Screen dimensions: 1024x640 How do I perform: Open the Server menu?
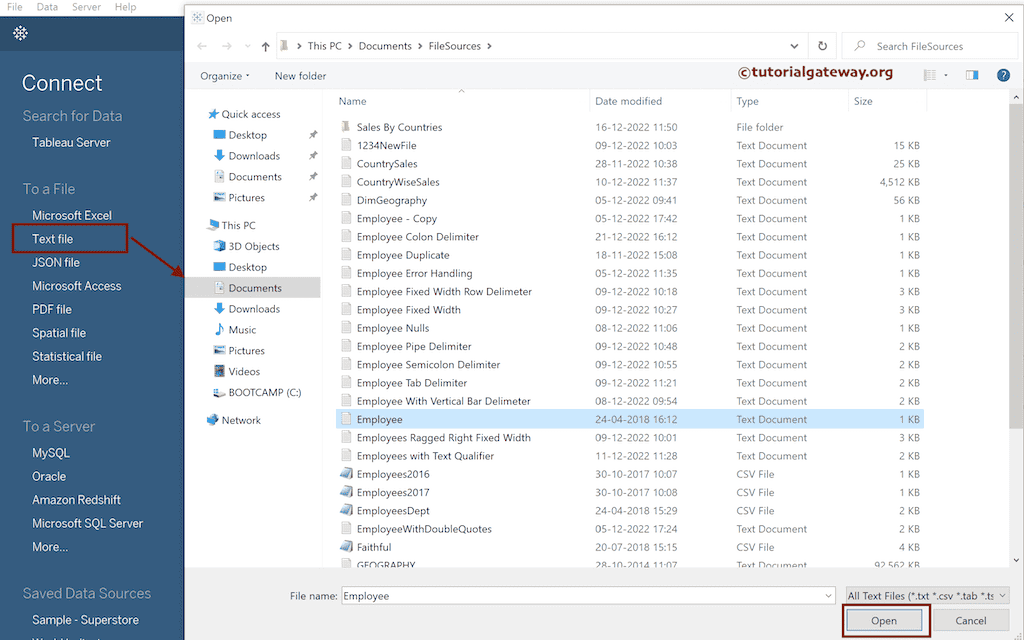(x=86, y=7)
